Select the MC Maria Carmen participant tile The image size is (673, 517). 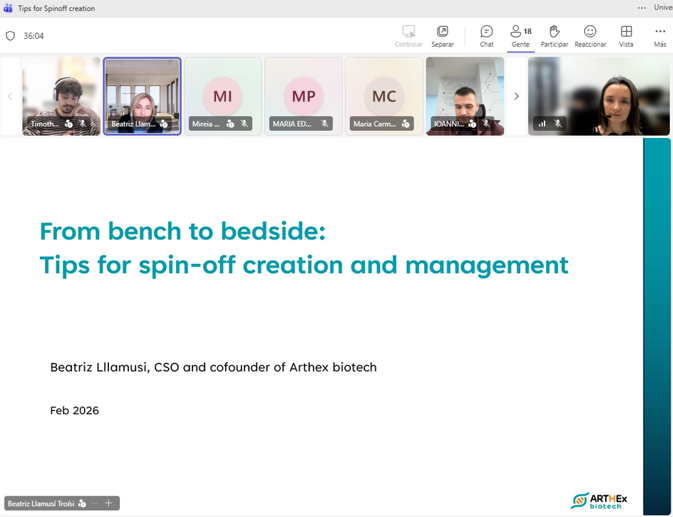coord(384,95)
